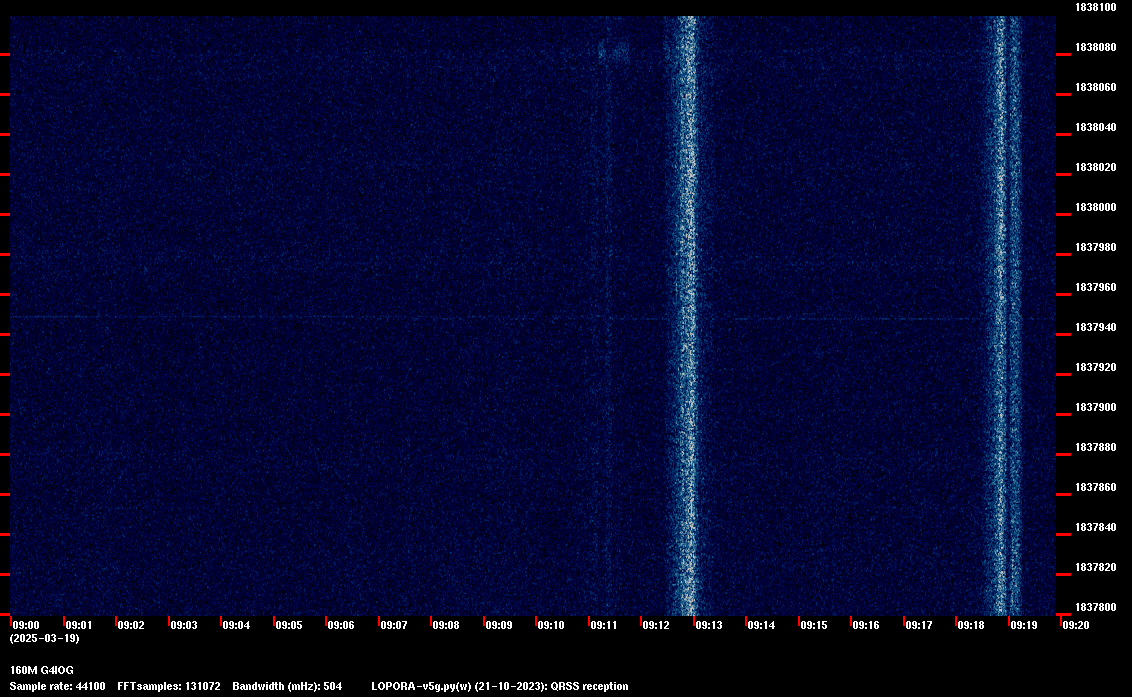Click the bright single streak near 09:13
Image resolution: width=1132 pixels, height=697 pixels.
coord(687,316)
